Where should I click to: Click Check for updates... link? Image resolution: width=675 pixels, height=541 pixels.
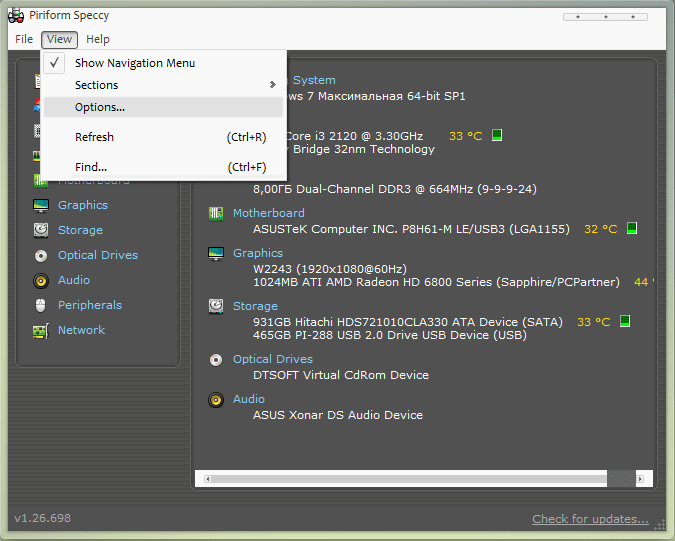tap(590, 519)
